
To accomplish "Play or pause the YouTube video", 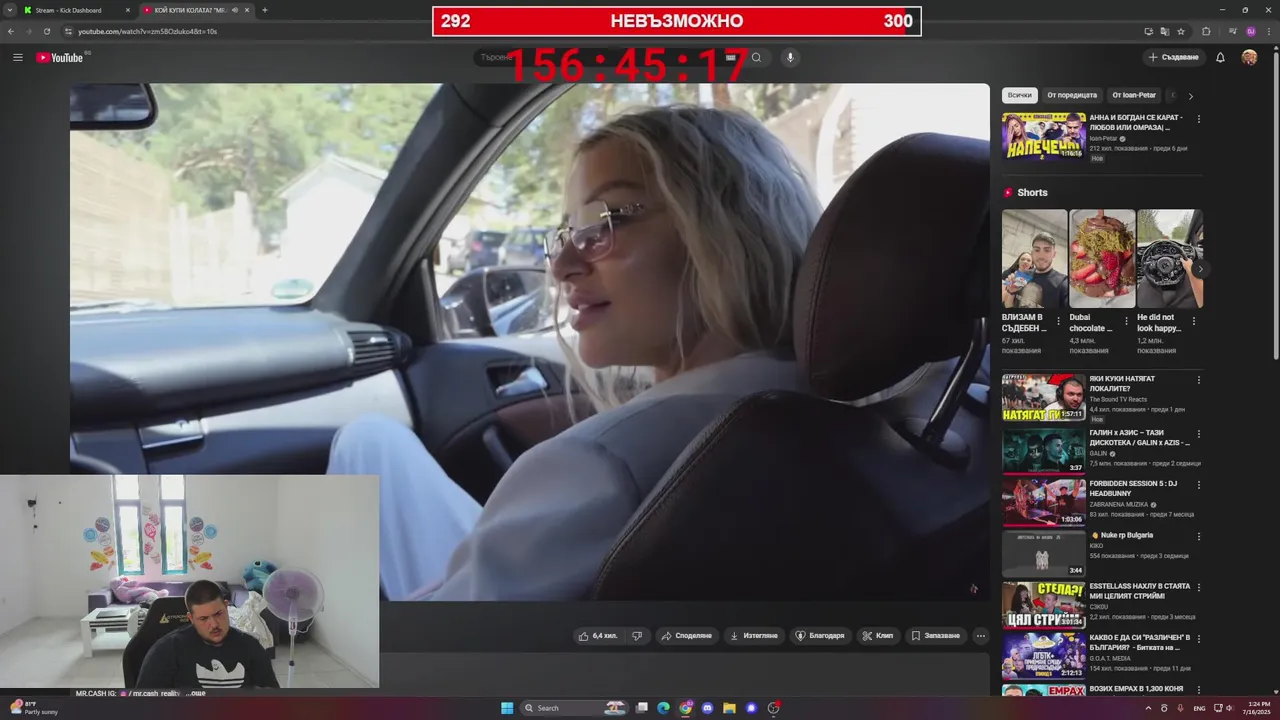I will coord(530,342).
